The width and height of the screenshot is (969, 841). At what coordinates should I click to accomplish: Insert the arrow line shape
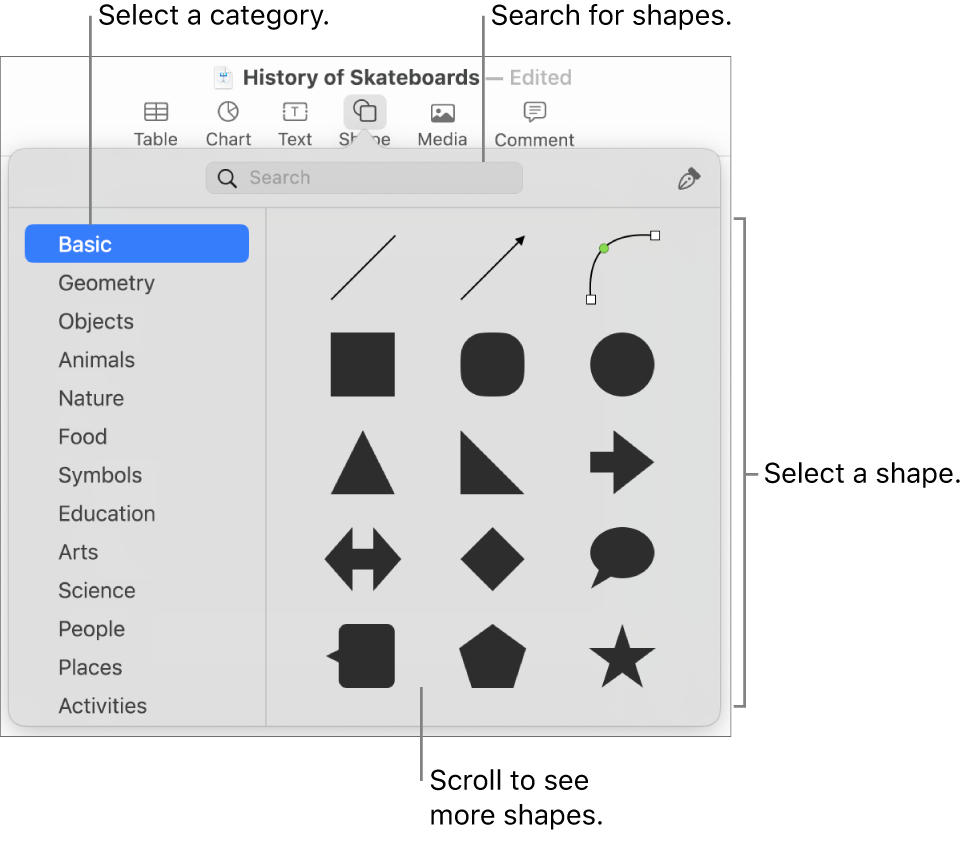(492, 267)
